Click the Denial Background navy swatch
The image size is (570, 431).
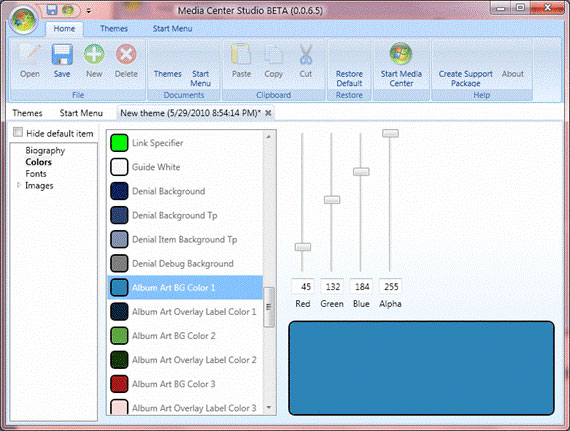119,191
